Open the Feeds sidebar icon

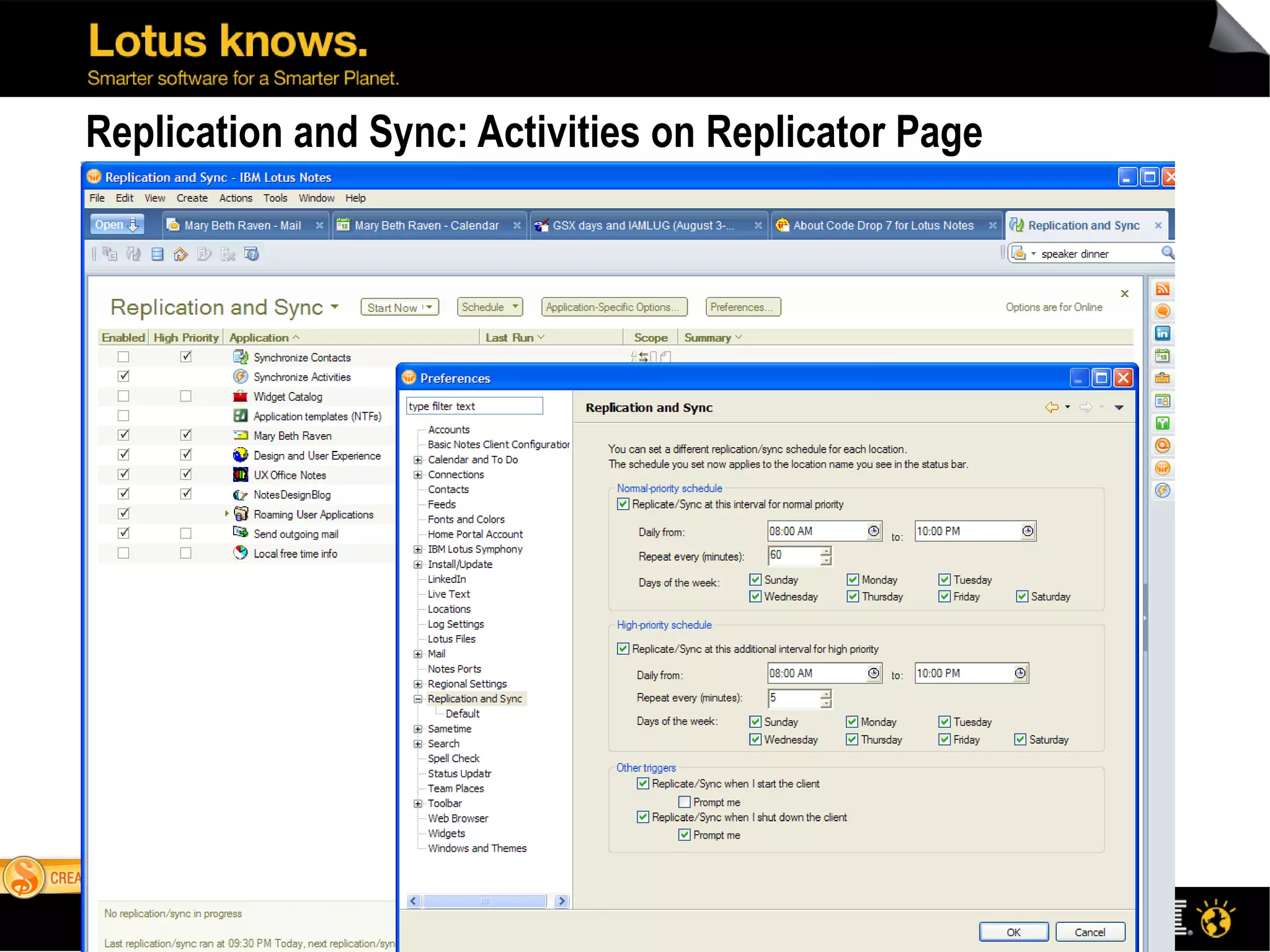(x=1163, y=289)
